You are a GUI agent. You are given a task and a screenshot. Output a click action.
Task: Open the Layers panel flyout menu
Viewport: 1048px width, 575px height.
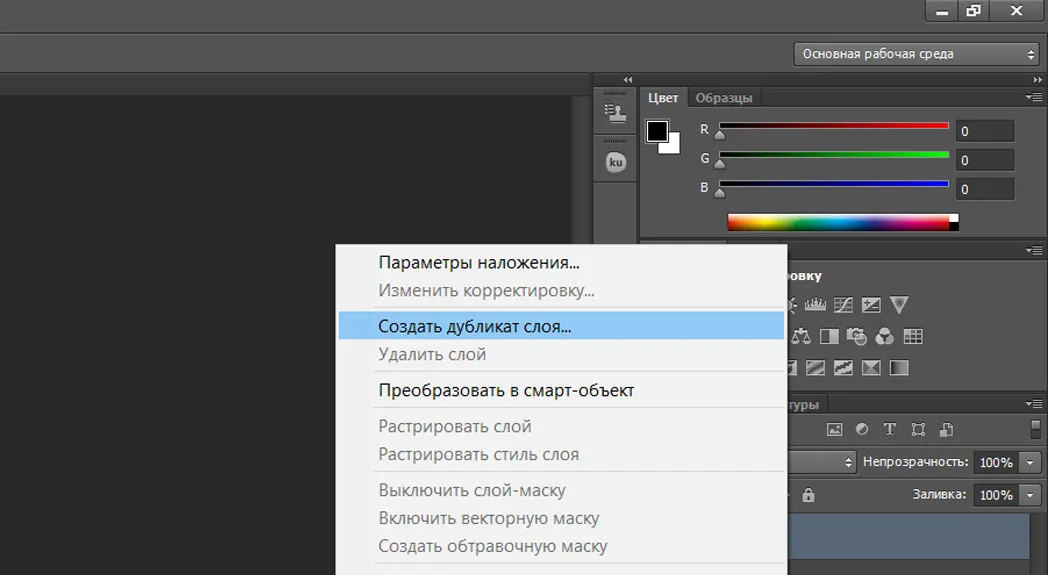pos(1034,405)
